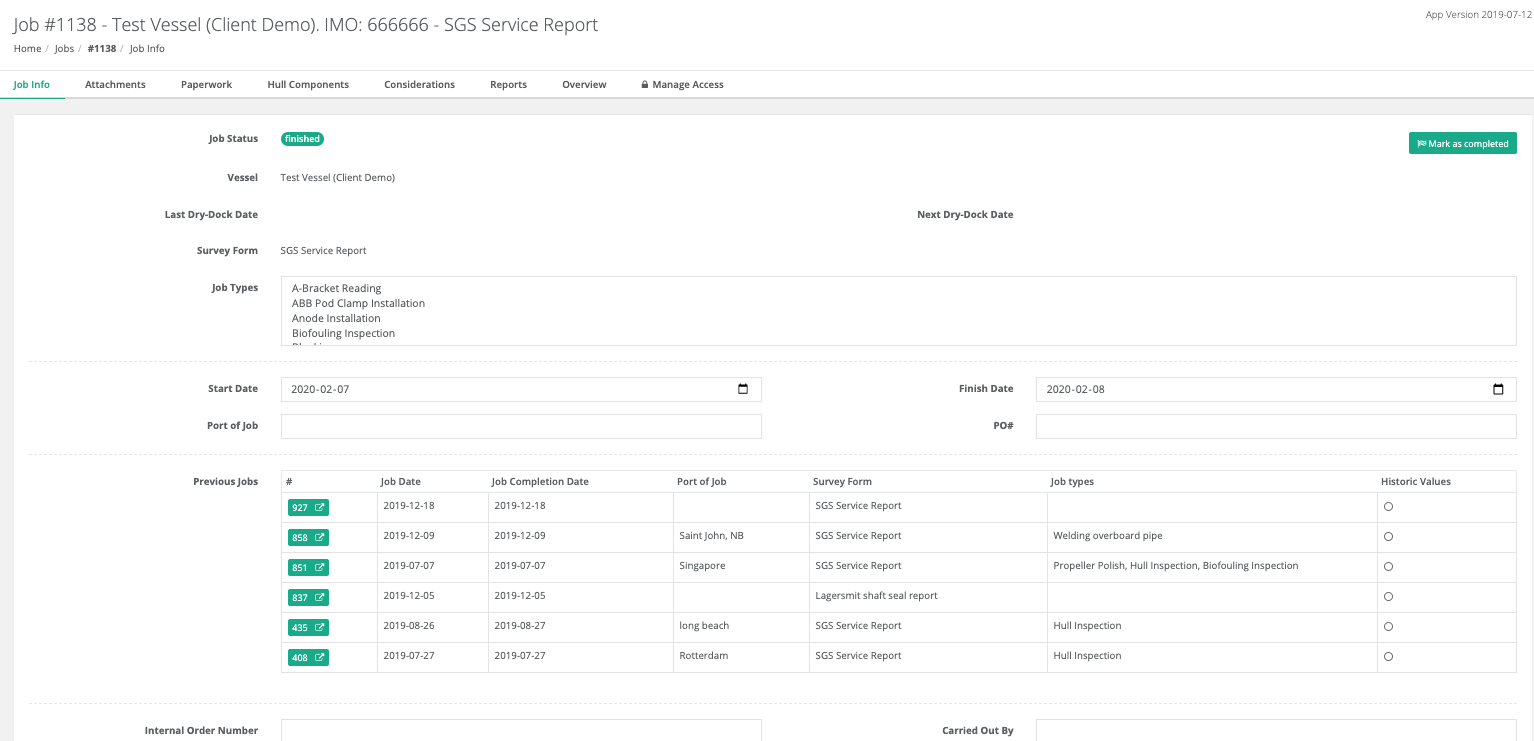This screenshot has height=741, width=1534.
Task: Switch to the Hull Components tab
Action: coord(308,85)
